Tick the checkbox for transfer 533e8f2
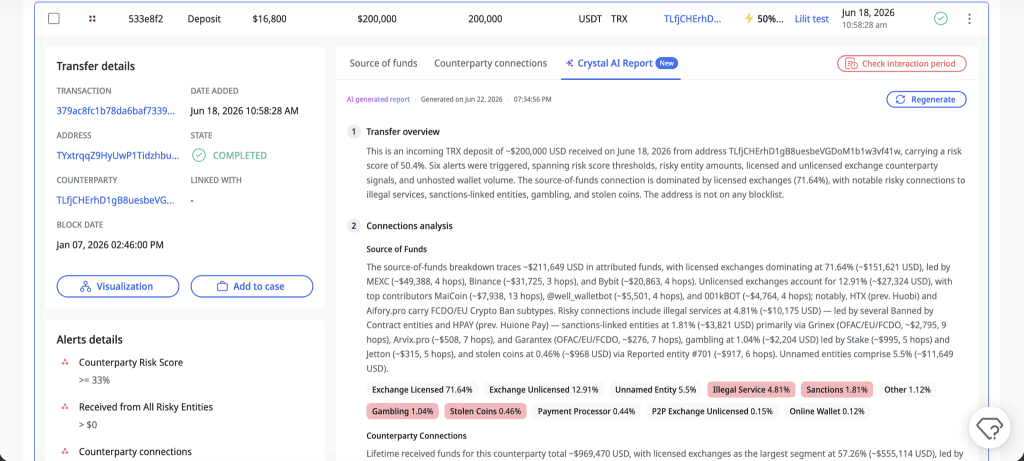This screenshot has width=1024, height=461. (x=54, y=19)
